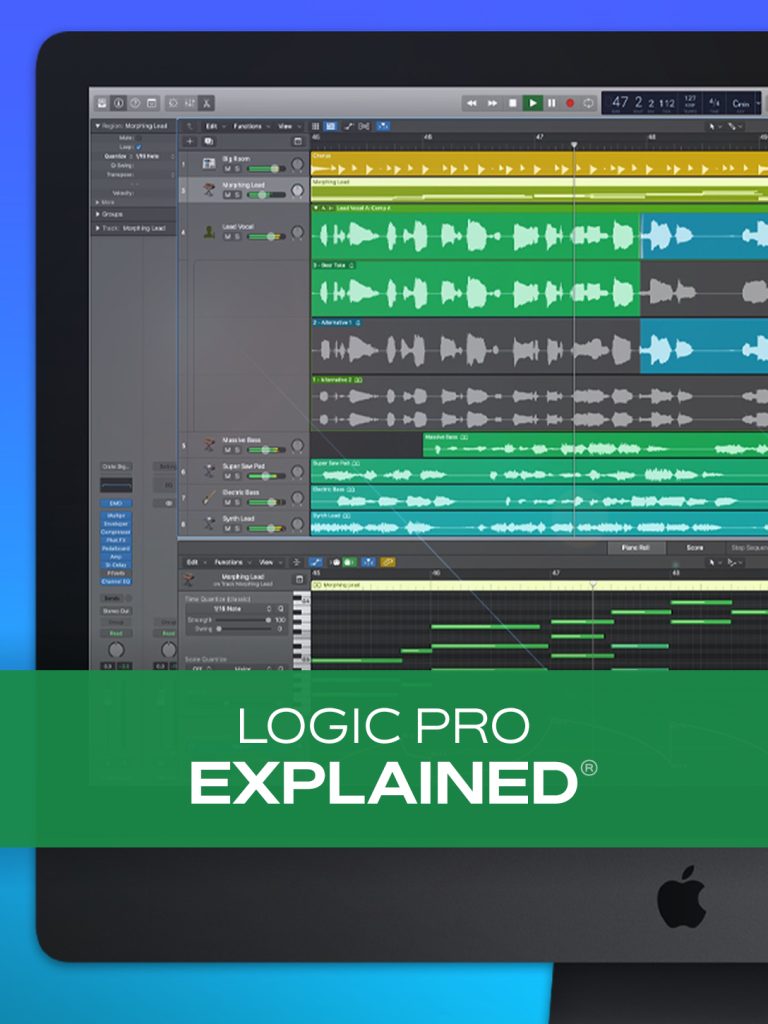Click the add track plus button
The height and width of the screenshot is (1024, 768).
pos(191,142)
